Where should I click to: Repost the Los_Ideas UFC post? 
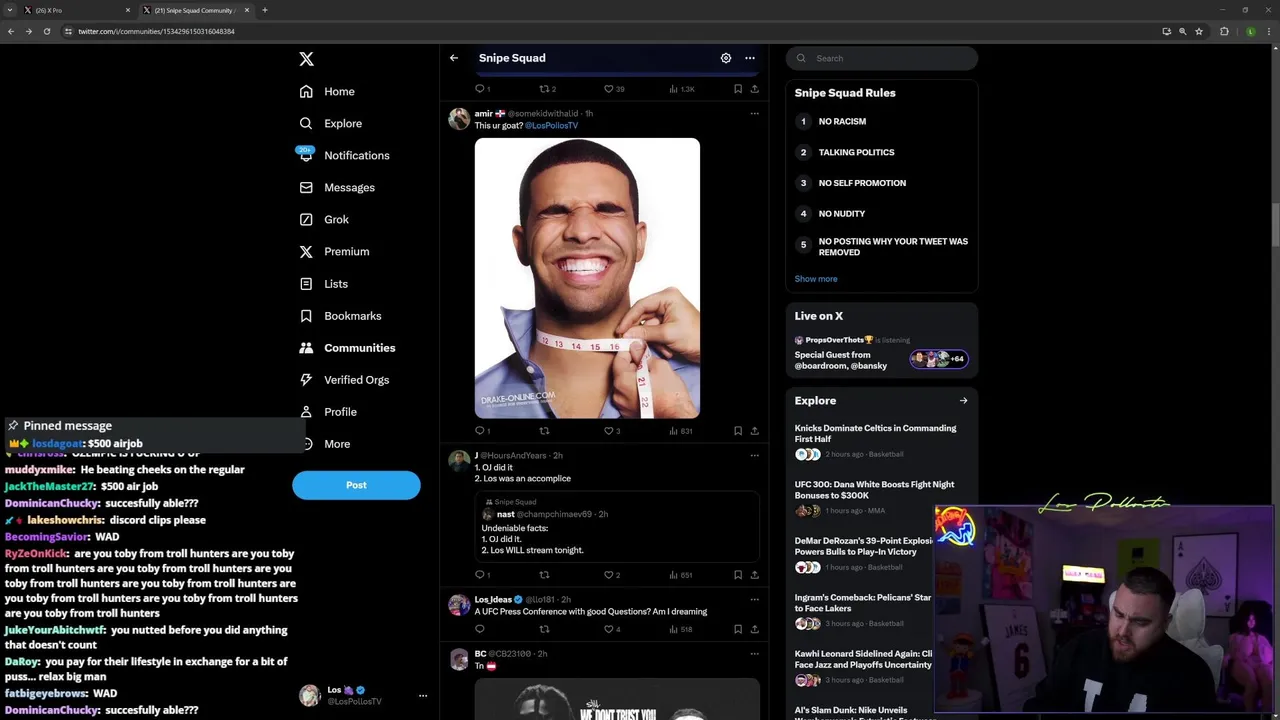coord(544,629)
